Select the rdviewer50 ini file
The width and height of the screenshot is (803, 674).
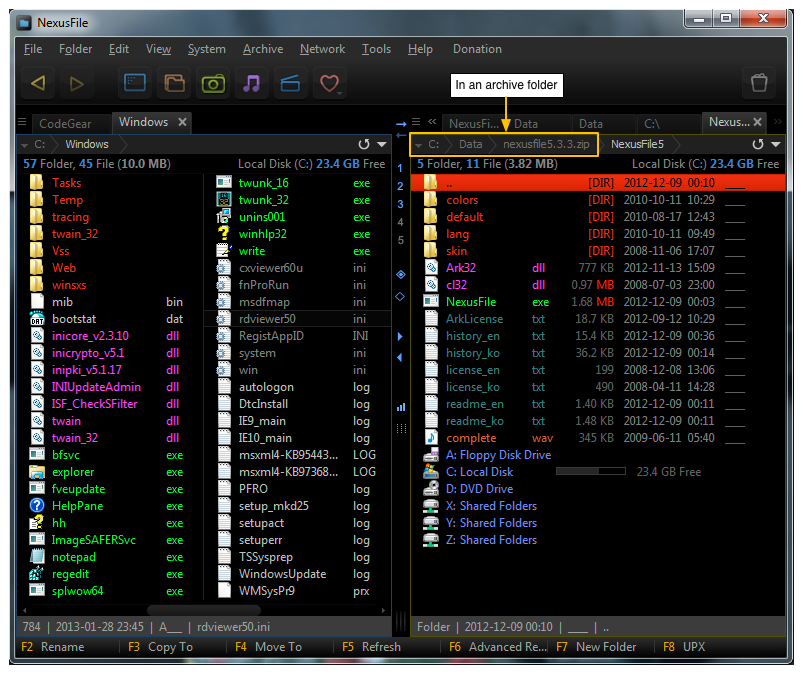298,319
